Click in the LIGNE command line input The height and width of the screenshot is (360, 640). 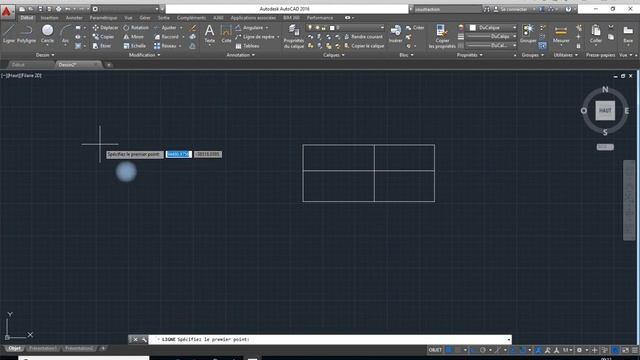coord(330,340)
